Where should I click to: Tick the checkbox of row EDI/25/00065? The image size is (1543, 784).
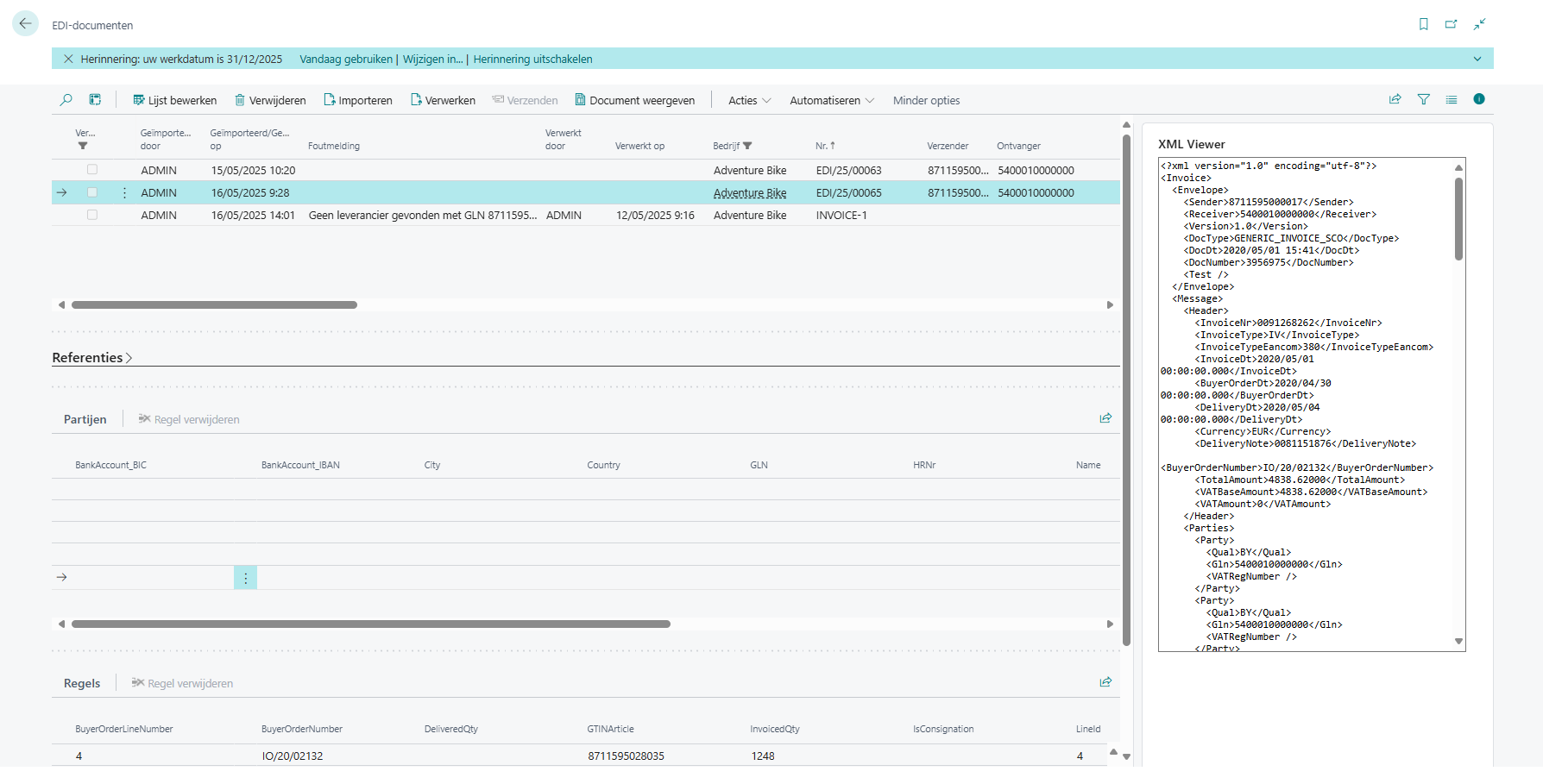[x=92, y=192]
